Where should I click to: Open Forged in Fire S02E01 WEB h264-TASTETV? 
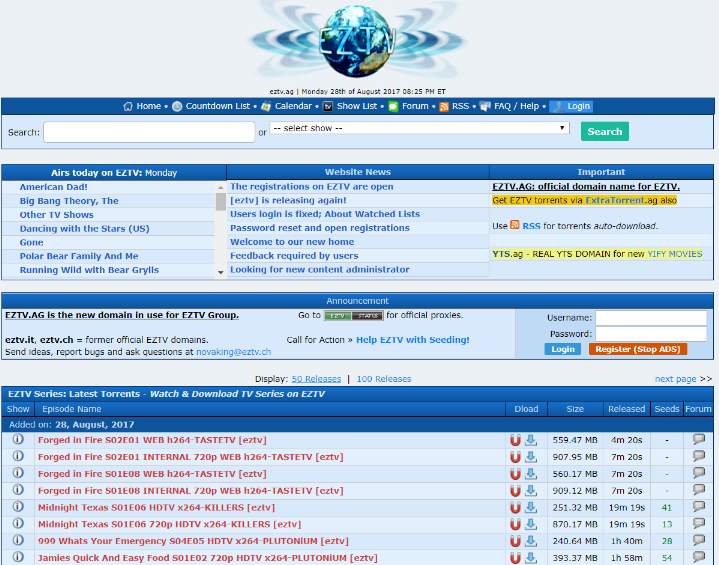[x=152, y=440]
